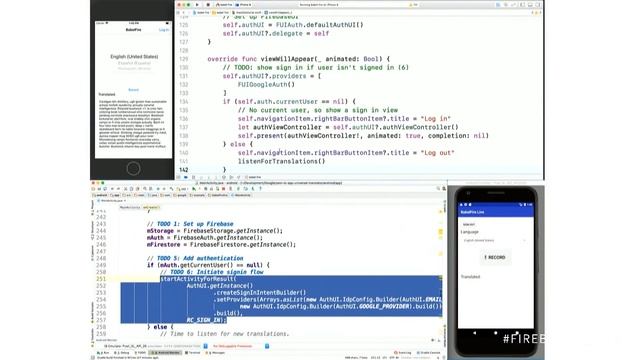The image size is (640, 360).
Task: Open Help from Android Studio's toolbar question mark
Action: point(260,189)
